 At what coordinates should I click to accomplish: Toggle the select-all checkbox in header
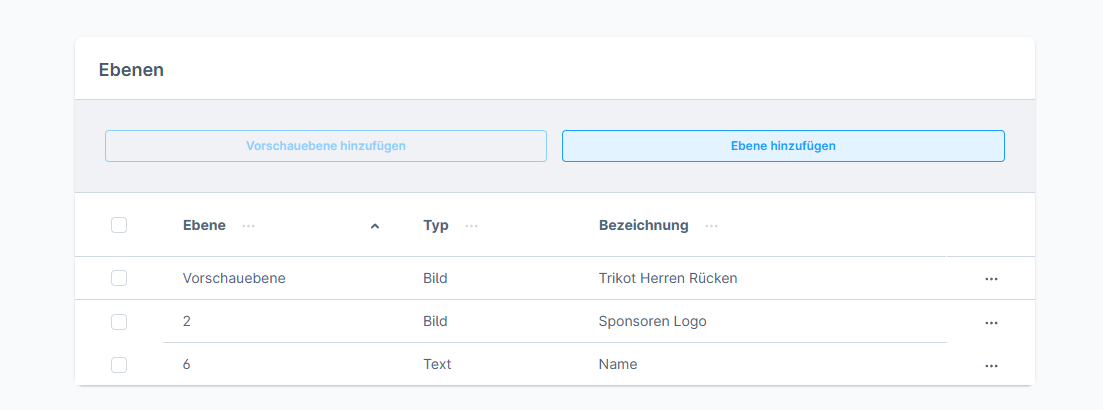(x=119, y=225)
